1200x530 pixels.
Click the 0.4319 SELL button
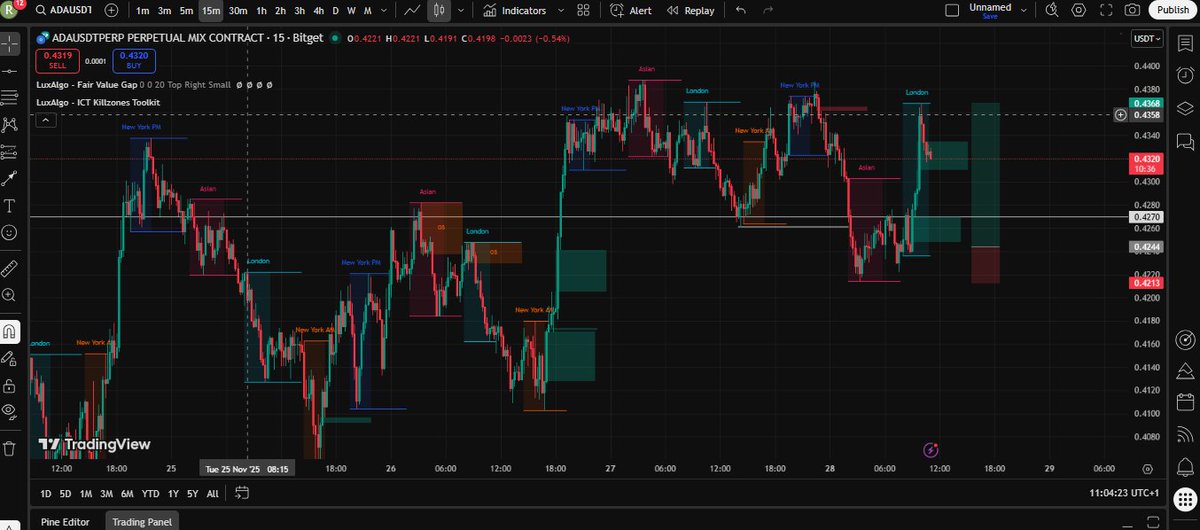(57, 60)
